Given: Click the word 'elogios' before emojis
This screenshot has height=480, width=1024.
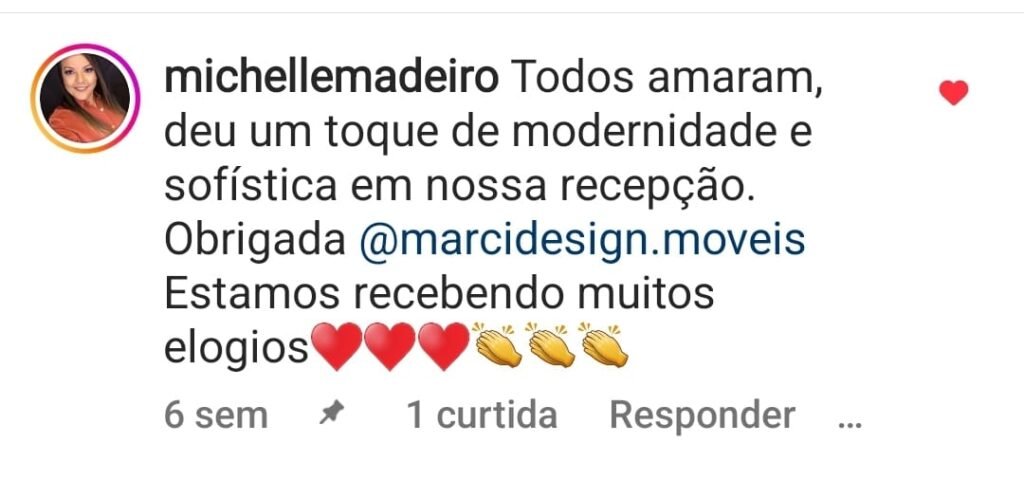Looking at the screenshot, I should (x=236, y=349).
